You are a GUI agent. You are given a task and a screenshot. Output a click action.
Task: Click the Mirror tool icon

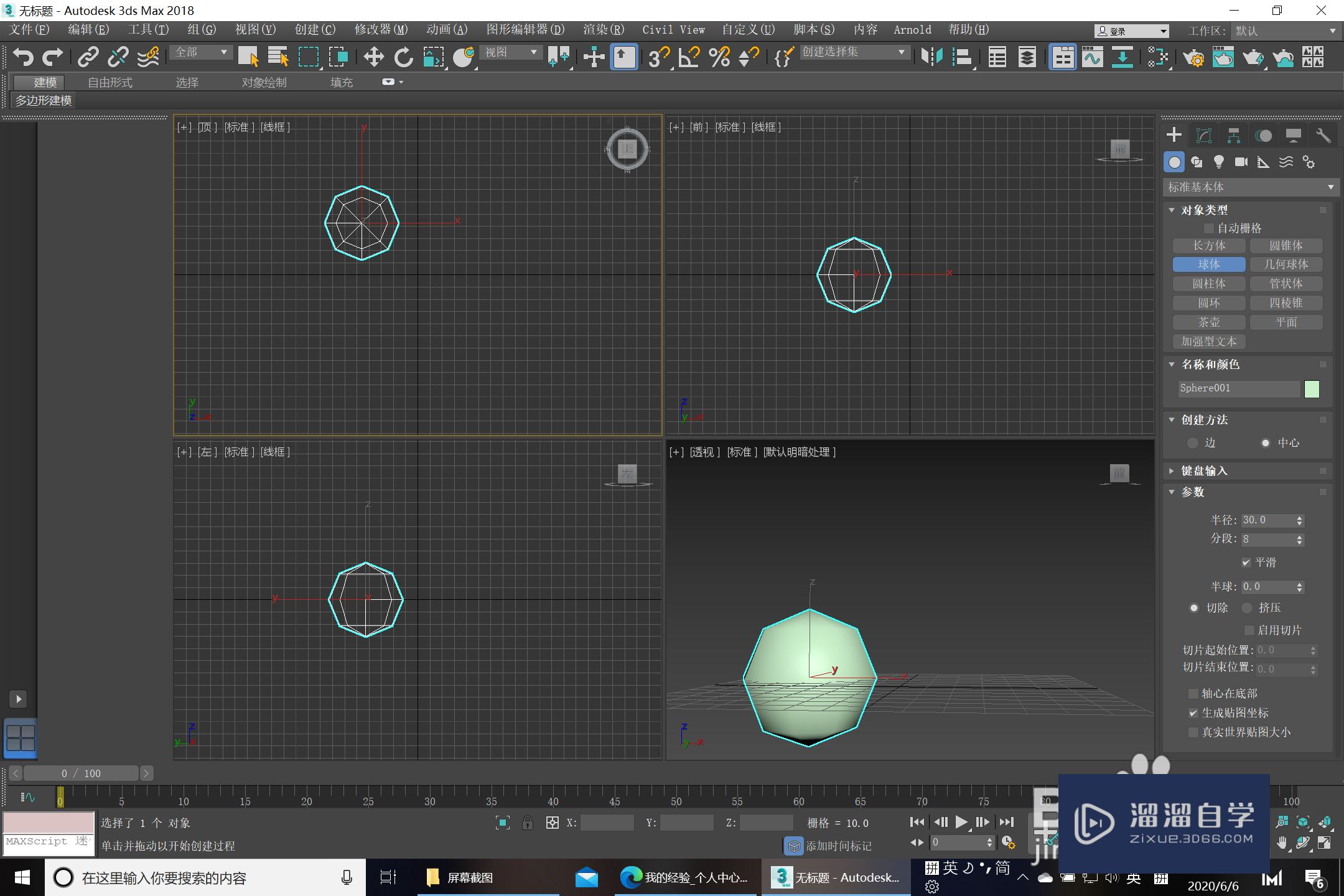coord(931,57)
